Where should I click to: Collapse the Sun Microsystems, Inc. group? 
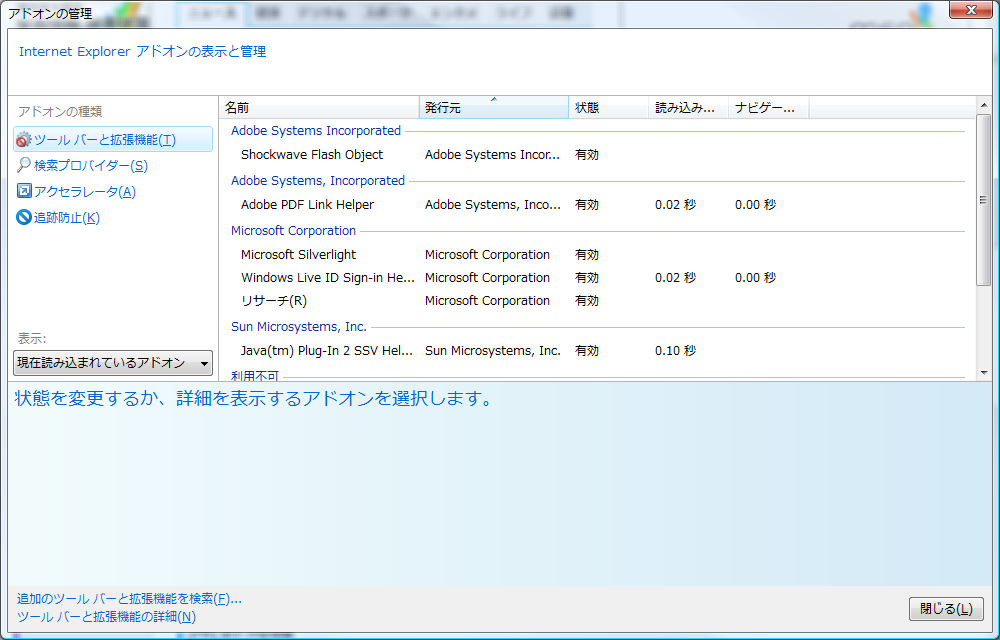[x=298, y=326]
